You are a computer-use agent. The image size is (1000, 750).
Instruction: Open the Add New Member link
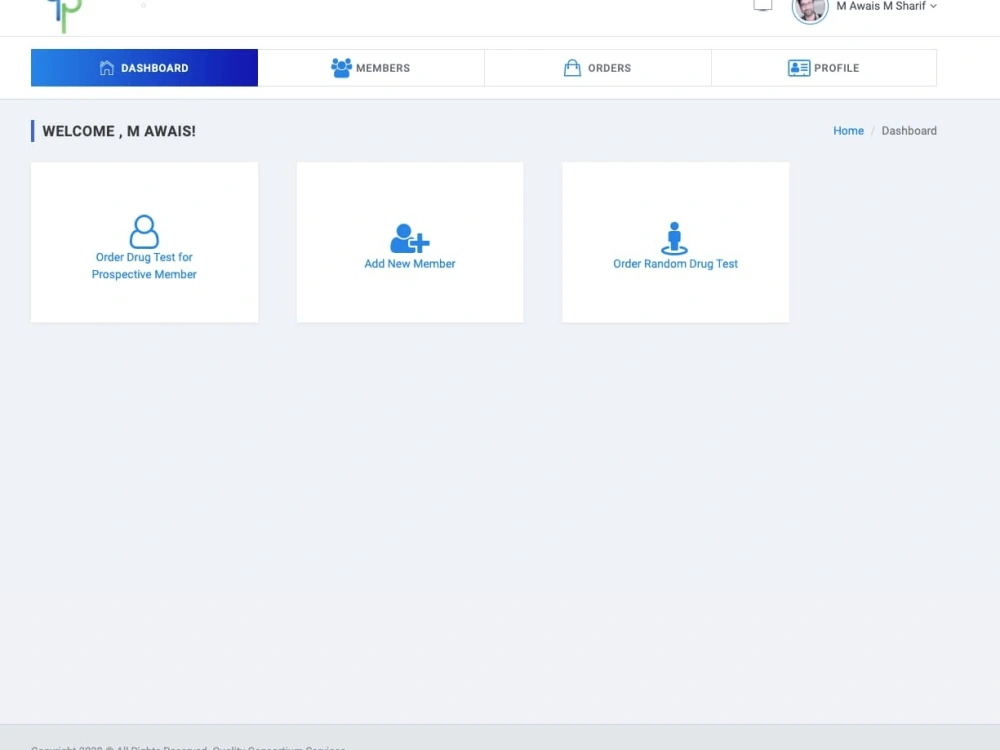point(409,263)
